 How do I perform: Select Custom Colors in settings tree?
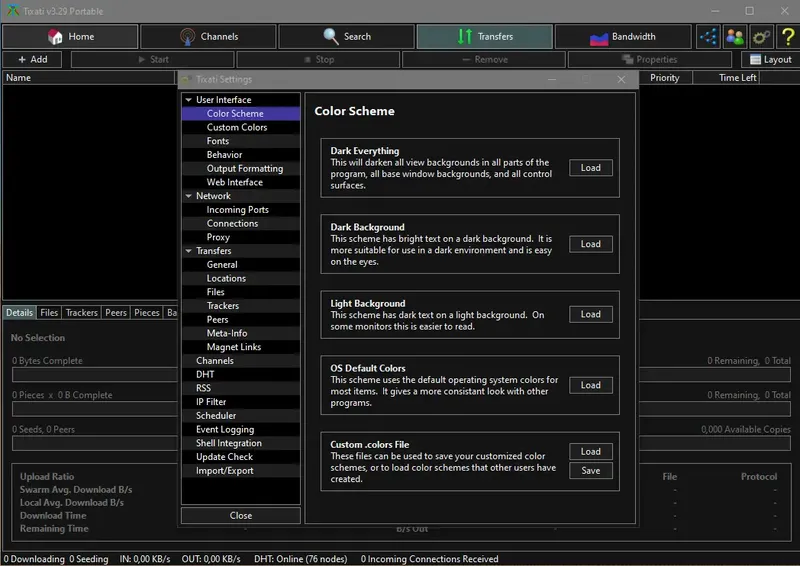(x=237, y=127)
